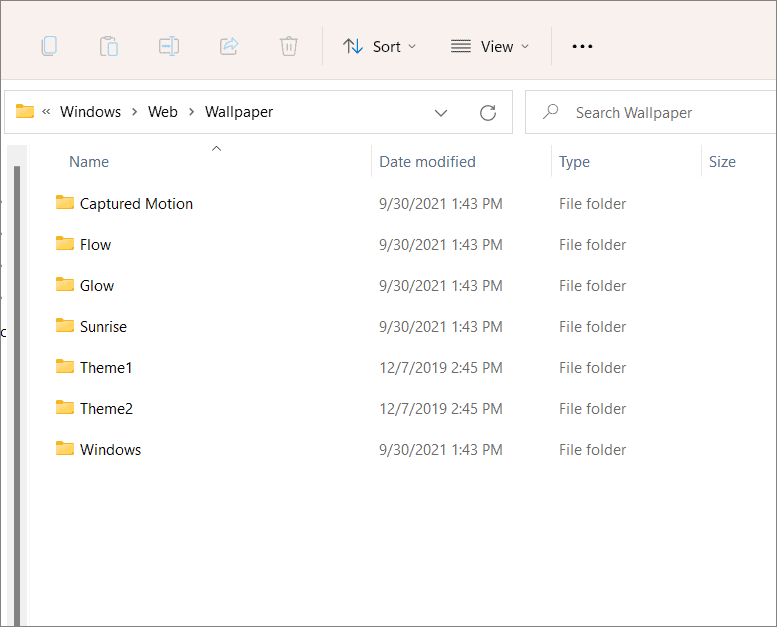Click the Paste toolbar icon
The height and width of the screenshot is (627, 777).
(109, 46)
